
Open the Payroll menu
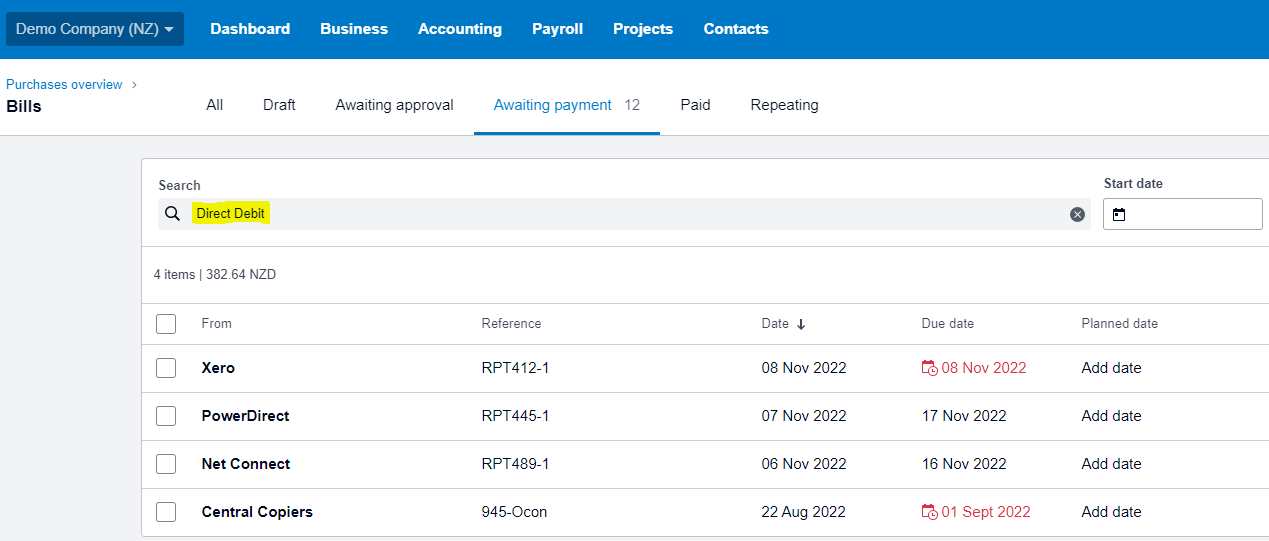557,29
